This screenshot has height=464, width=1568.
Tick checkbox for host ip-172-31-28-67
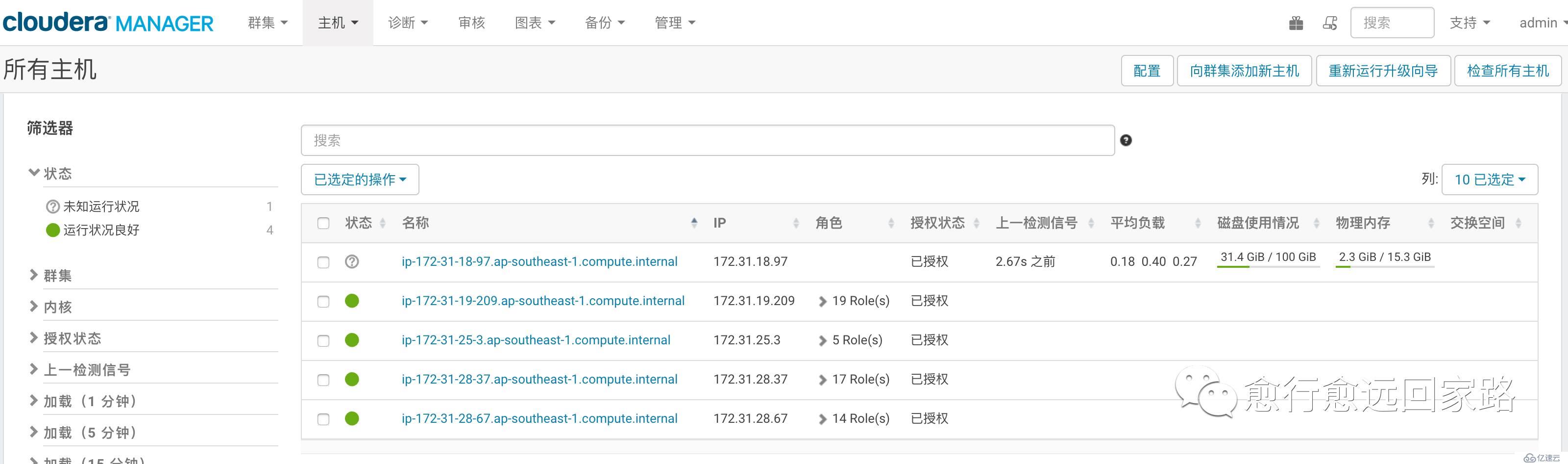[x=323, y=419]
